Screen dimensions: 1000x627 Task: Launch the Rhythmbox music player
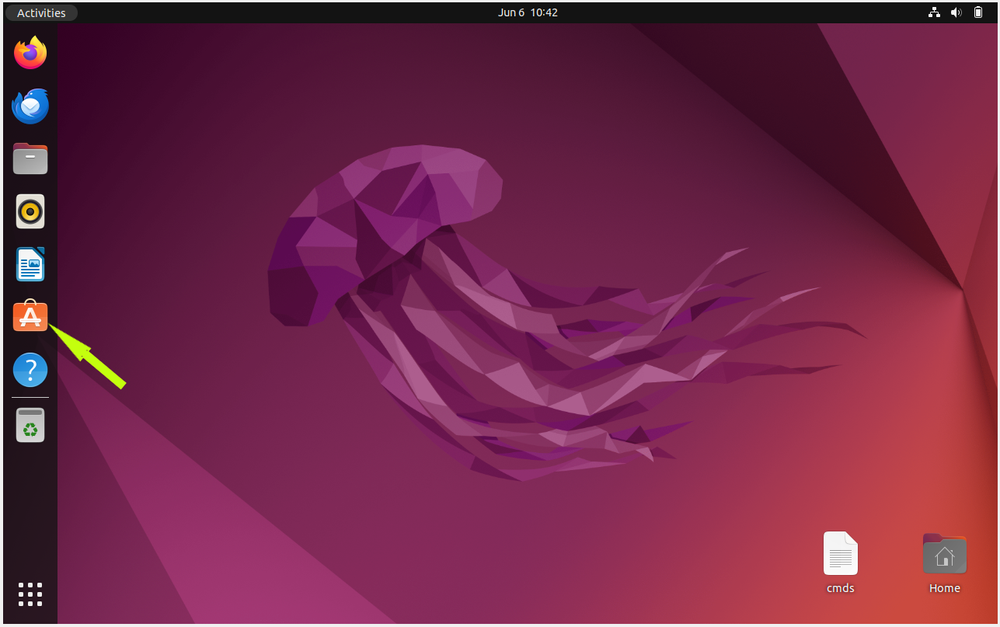(30, 211)
